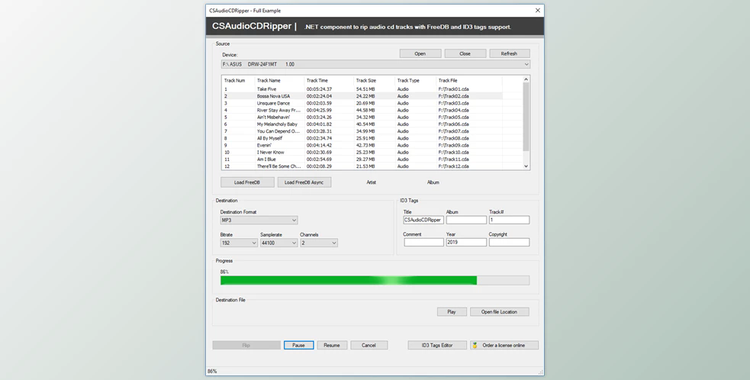Click Order a license online button
The height and width of the screenshot is (380, 750).
tap(504, 345)
